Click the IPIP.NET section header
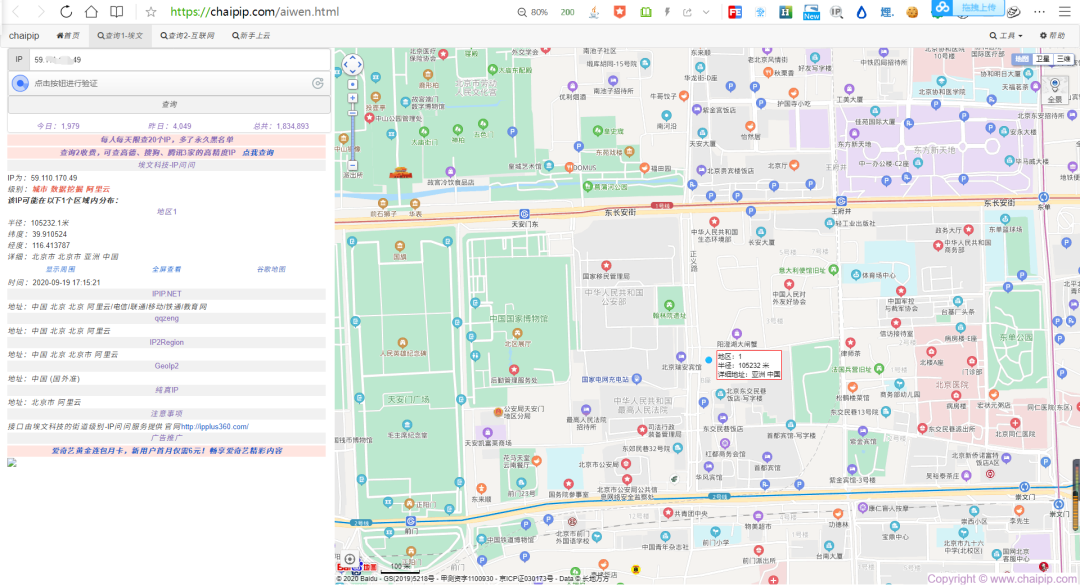 (167, 294)
